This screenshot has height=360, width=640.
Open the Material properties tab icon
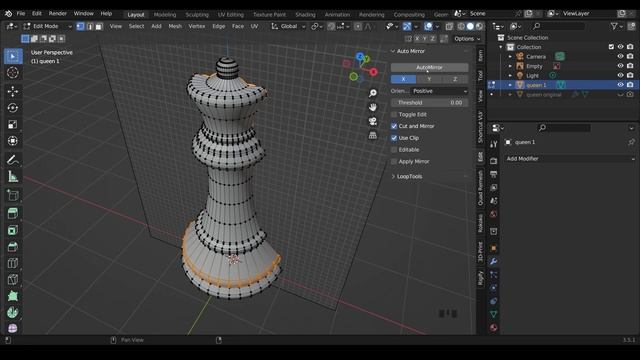click(493, 327)
